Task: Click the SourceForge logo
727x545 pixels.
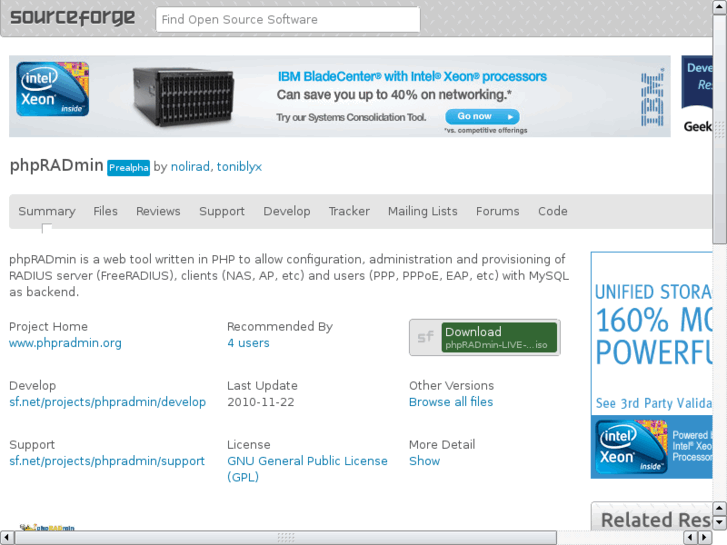Action: coord(72,18)
